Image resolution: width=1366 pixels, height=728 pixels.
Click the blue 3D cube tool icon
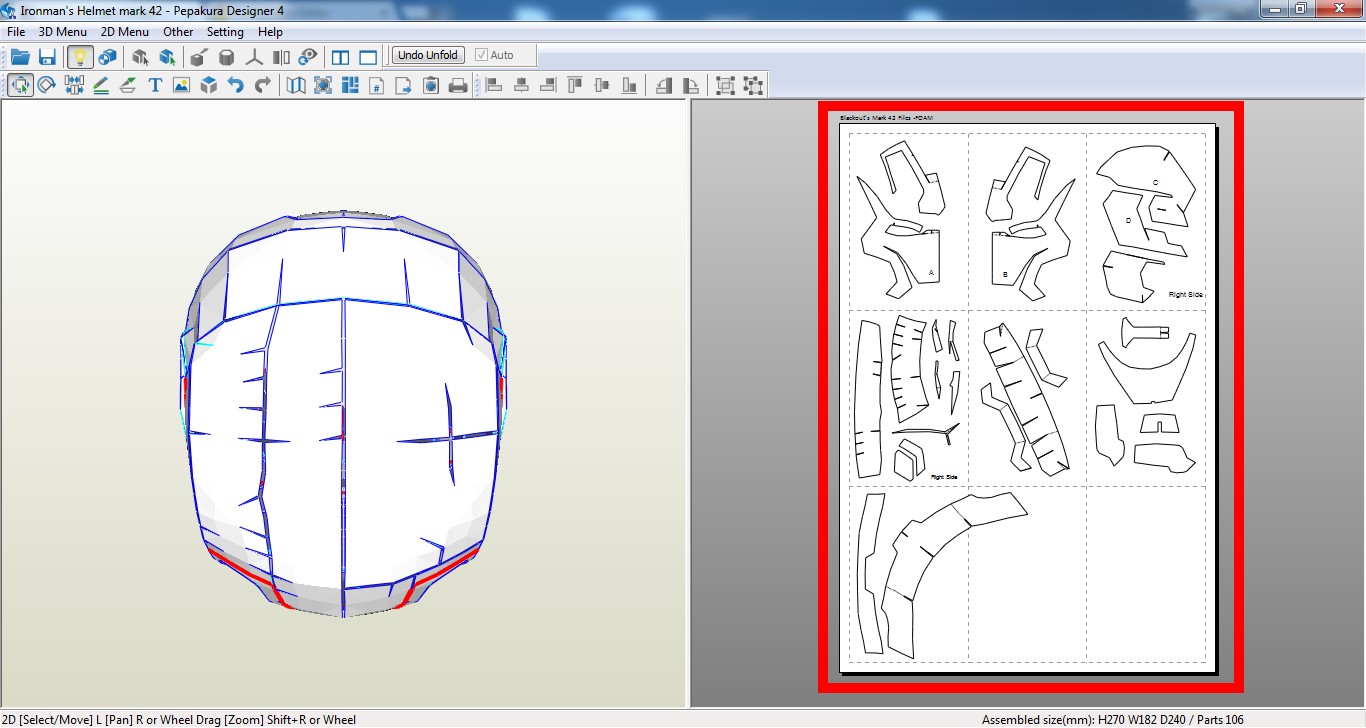(208, 85)
